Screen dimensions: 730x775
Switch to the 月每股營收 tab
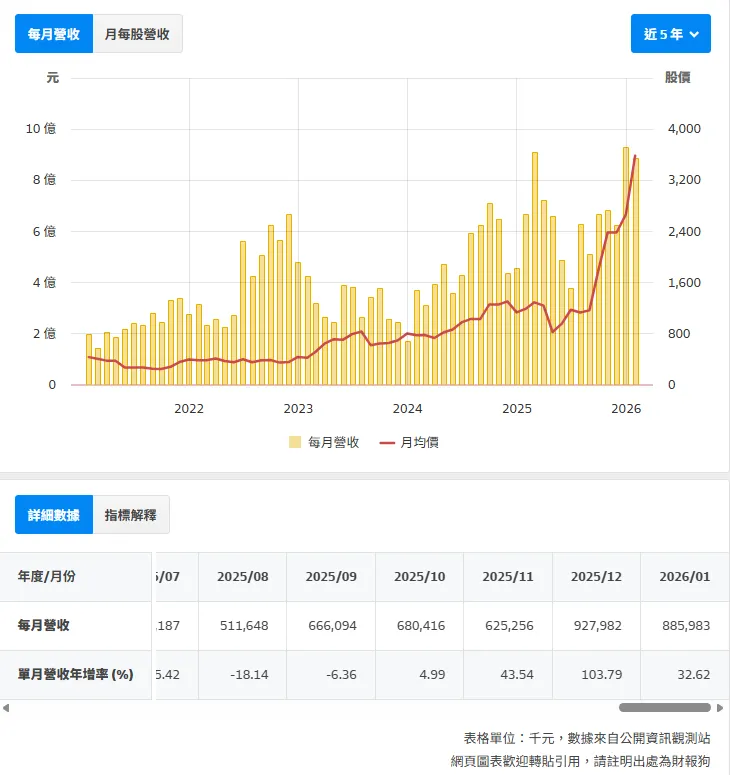[x=137, y=34]
